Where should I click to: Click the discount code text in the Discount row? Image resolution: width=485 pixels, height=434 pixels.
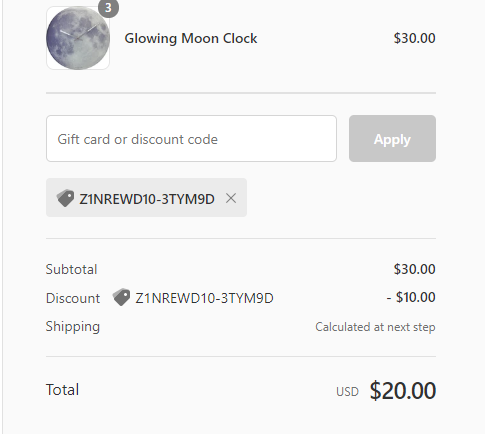click(x=204, y=298)
